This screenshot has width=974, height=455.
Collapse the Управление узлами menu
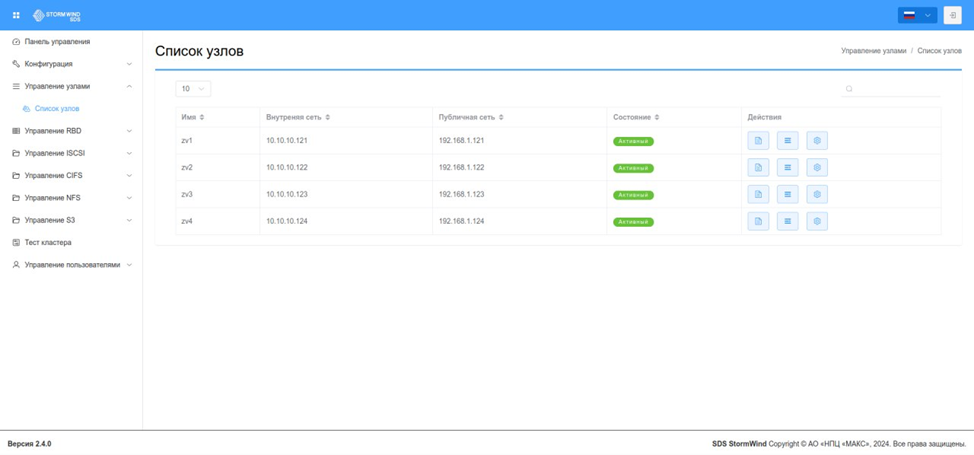(71, 86)
